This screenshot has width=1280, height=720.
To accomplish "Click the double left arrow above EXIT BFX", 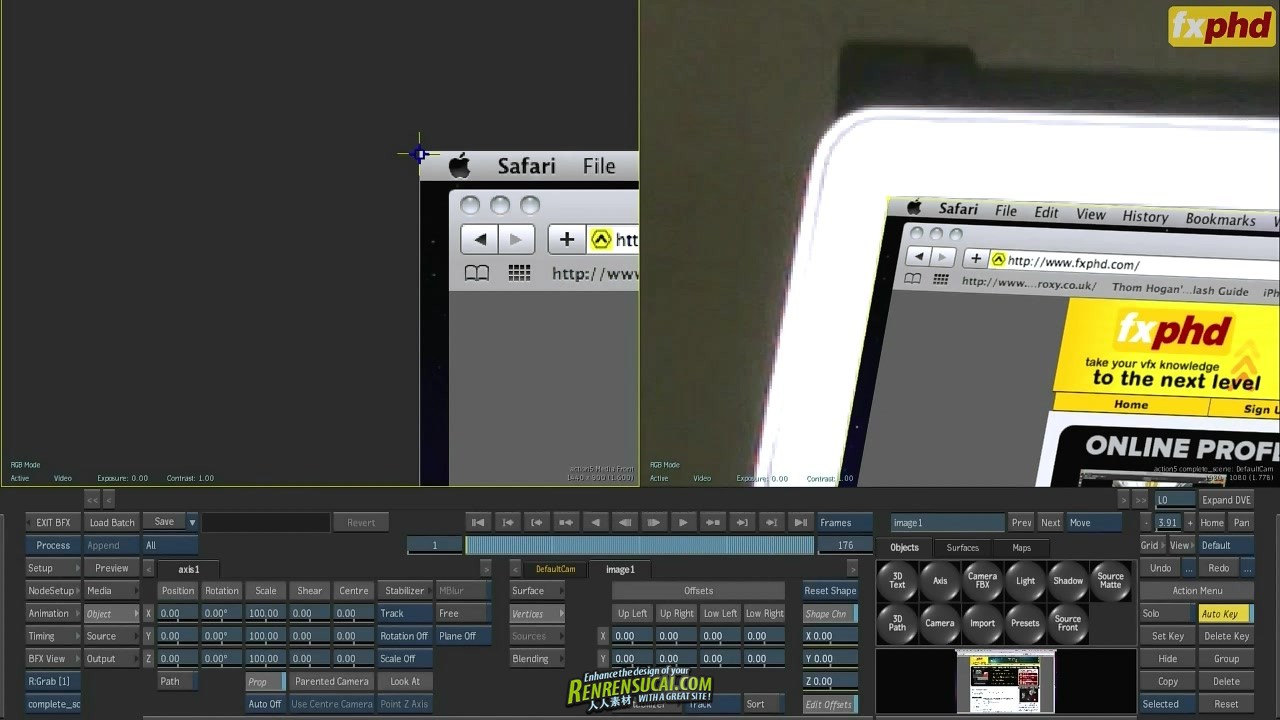I will 92,500.
